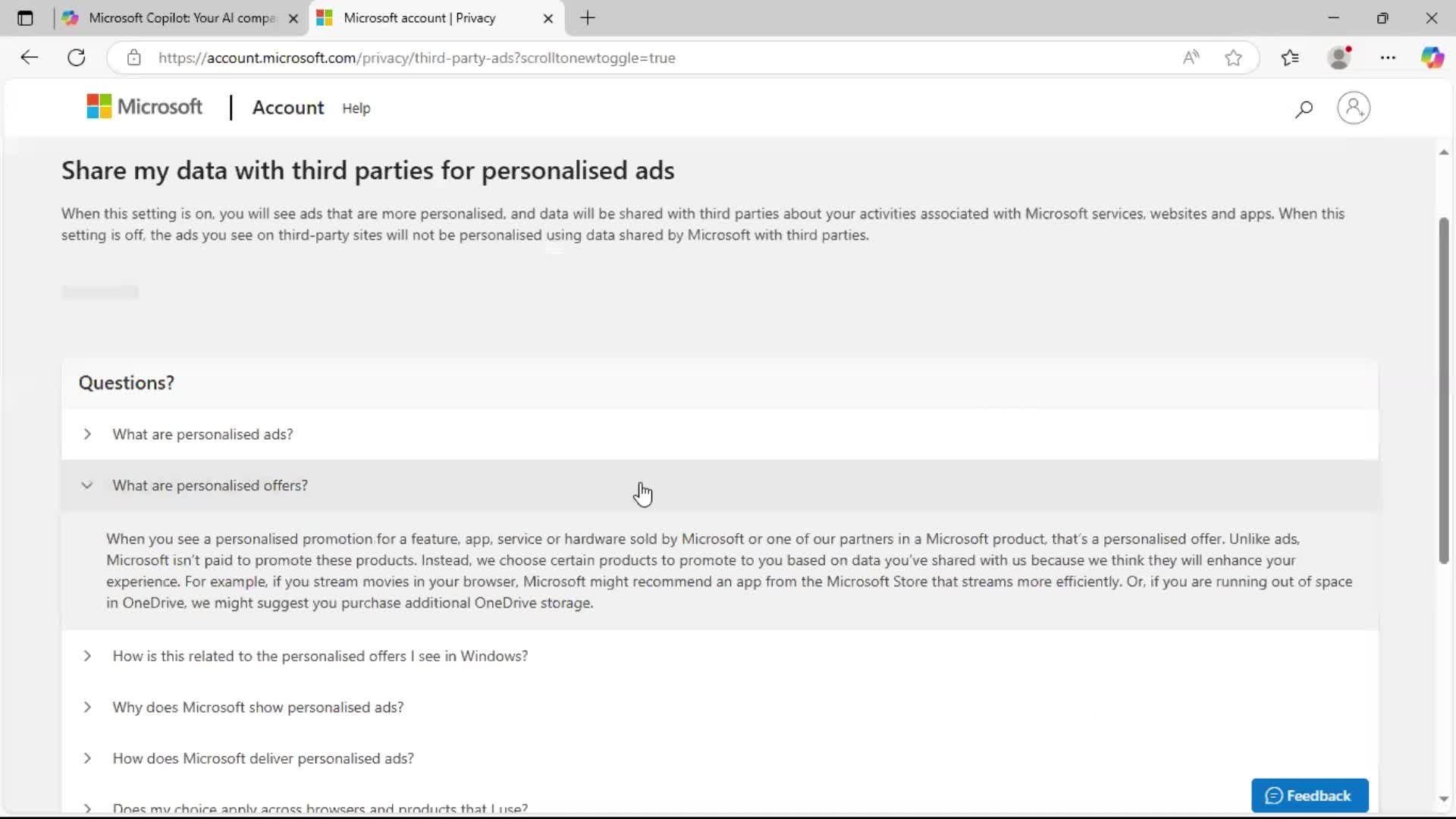Viewport: 1456px width, 819px height.
Task: Go back with the back arrow
Action: point(29,58)
